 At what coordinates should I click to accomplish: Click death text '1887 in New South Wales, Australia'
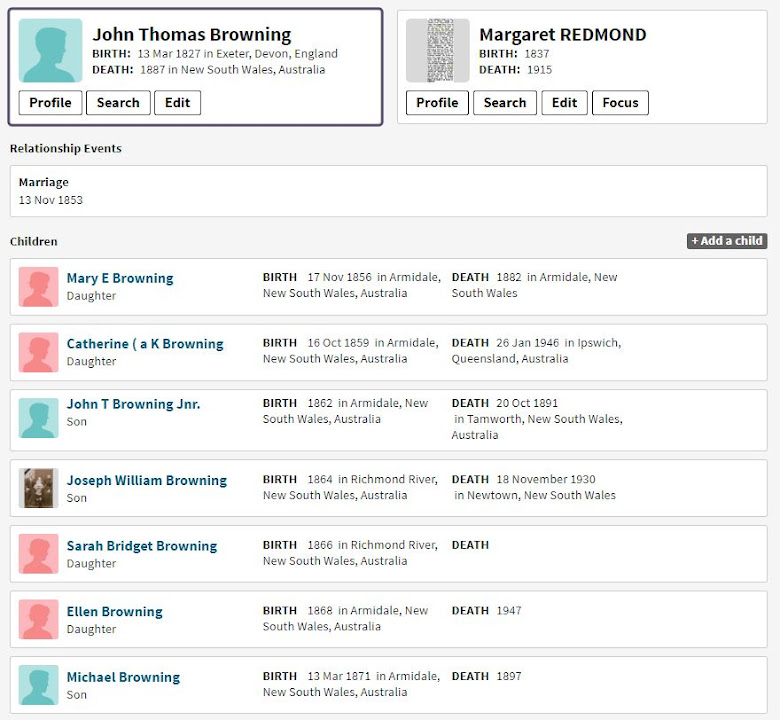pos(232,70)
